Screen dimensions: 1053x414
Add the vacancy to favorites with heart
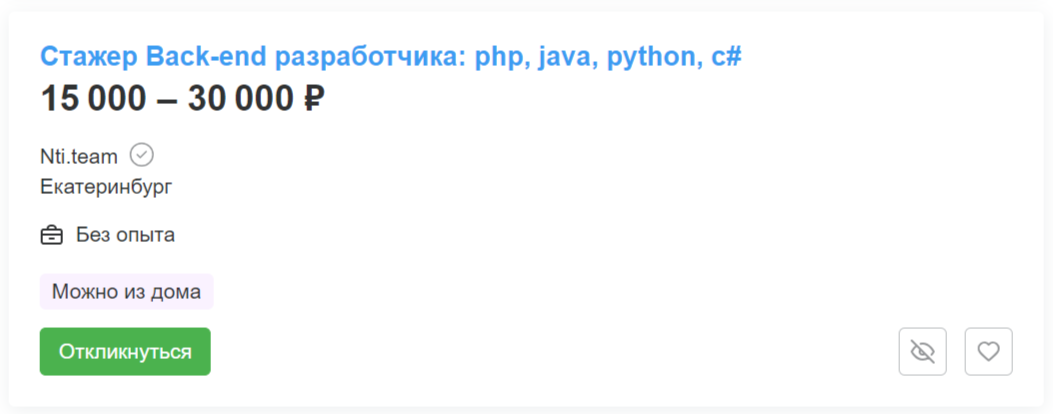(989, 351)
